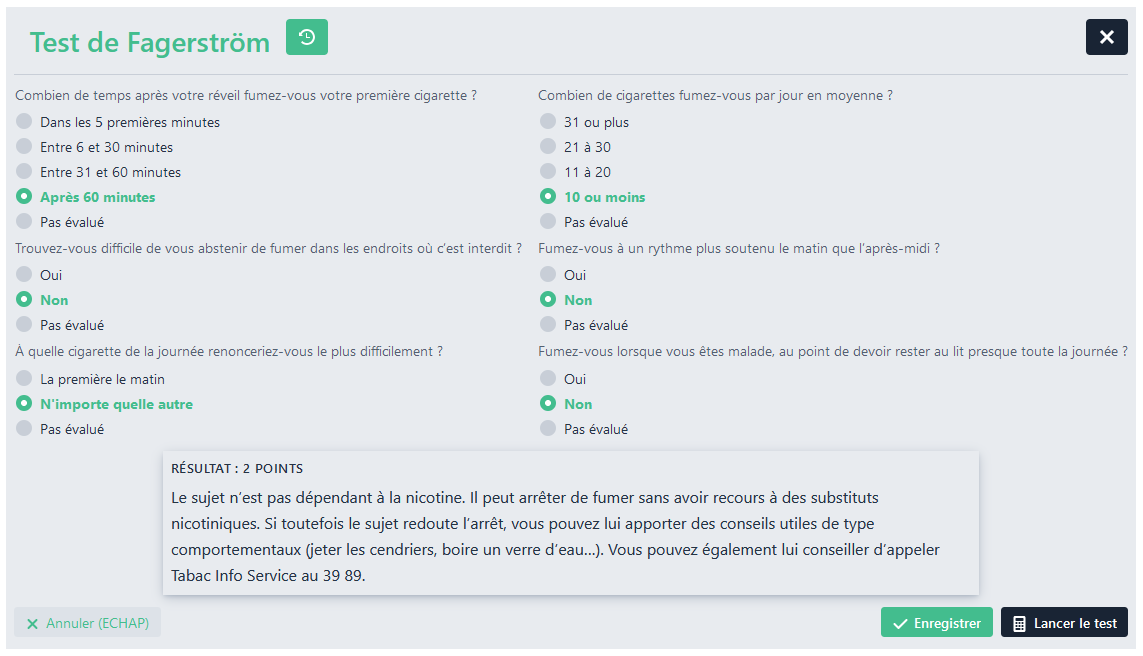Click the selected '10 ou moins' option
The image size is (1143, 656).
tap(548, 197)
